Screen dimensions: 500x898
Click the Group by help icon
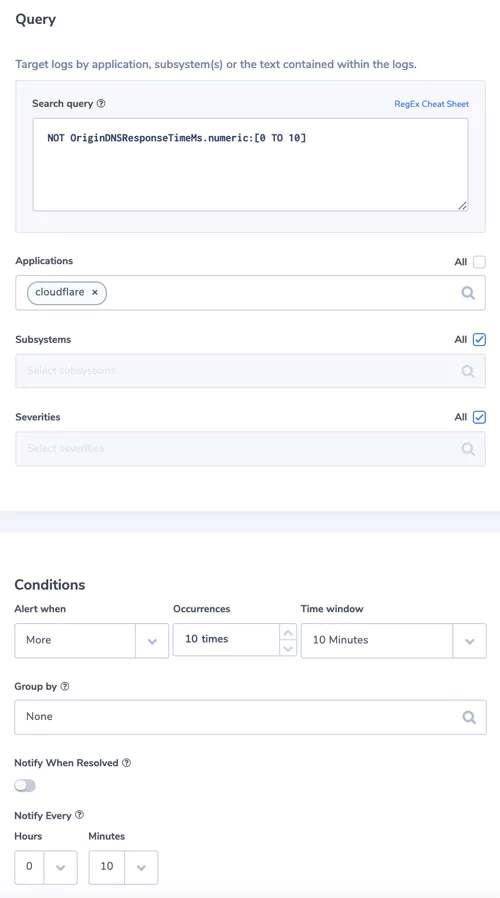pyautogui.click(x=65, y=686)
